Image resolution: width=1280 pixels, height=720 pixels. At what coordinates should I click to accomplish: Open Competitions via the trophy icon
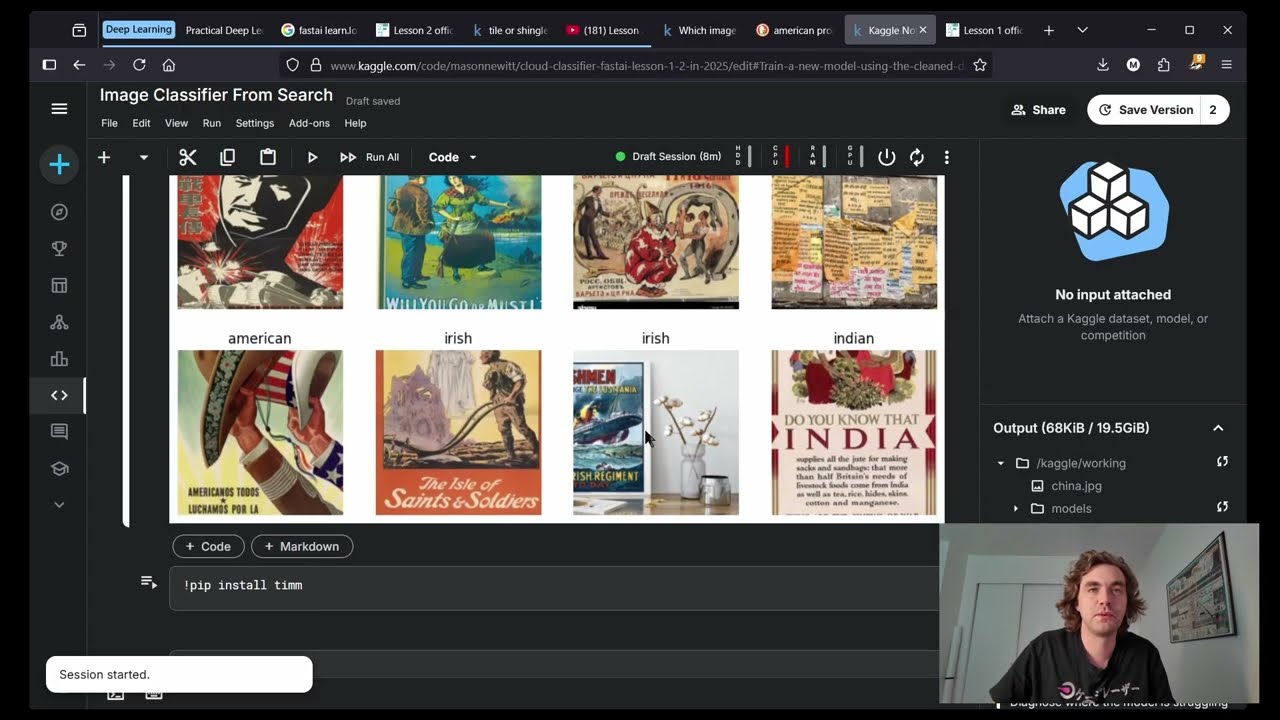click(x=59, y=249)
